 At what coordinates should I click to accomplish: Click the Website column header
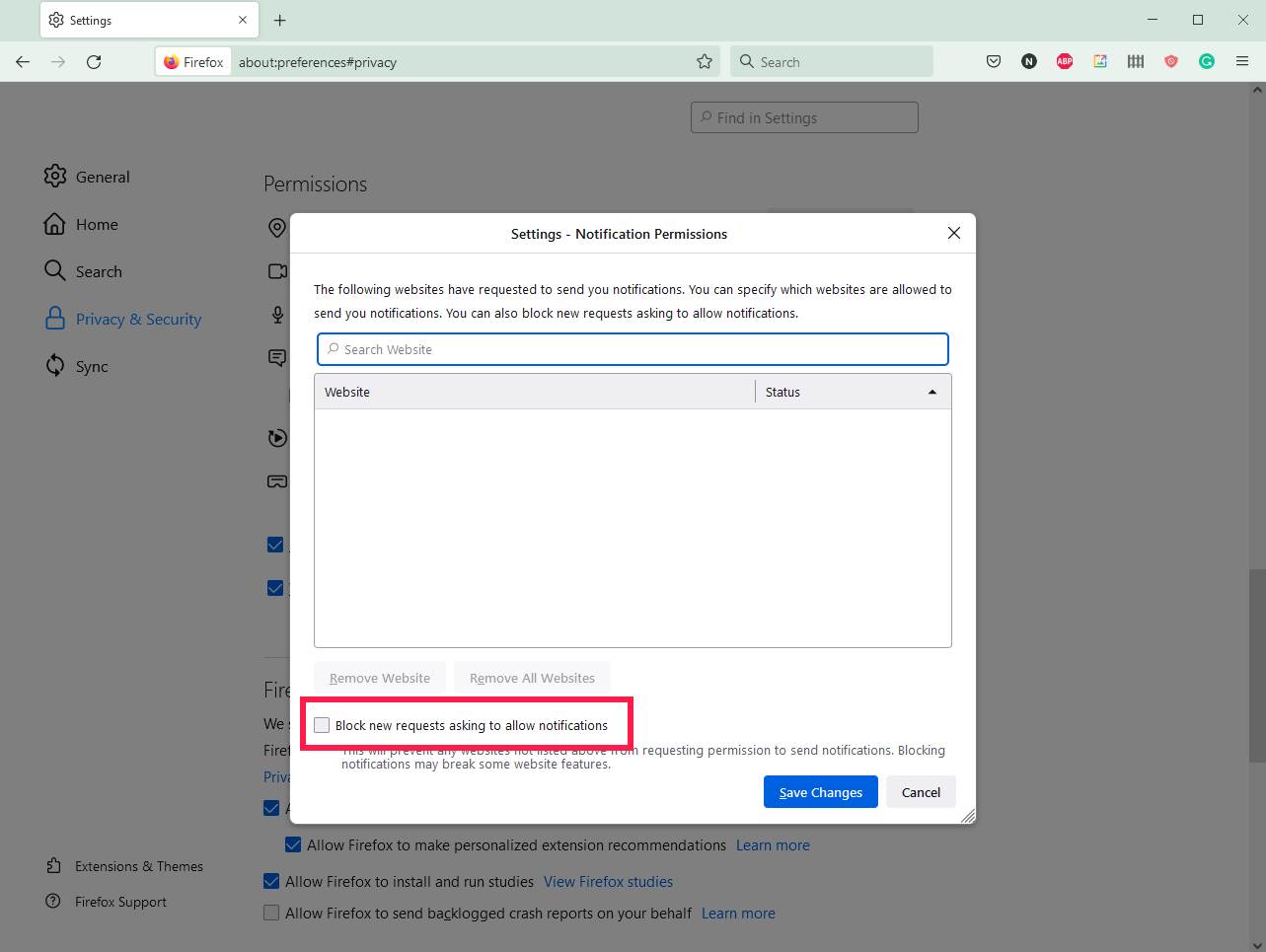[x=534, y=392]
